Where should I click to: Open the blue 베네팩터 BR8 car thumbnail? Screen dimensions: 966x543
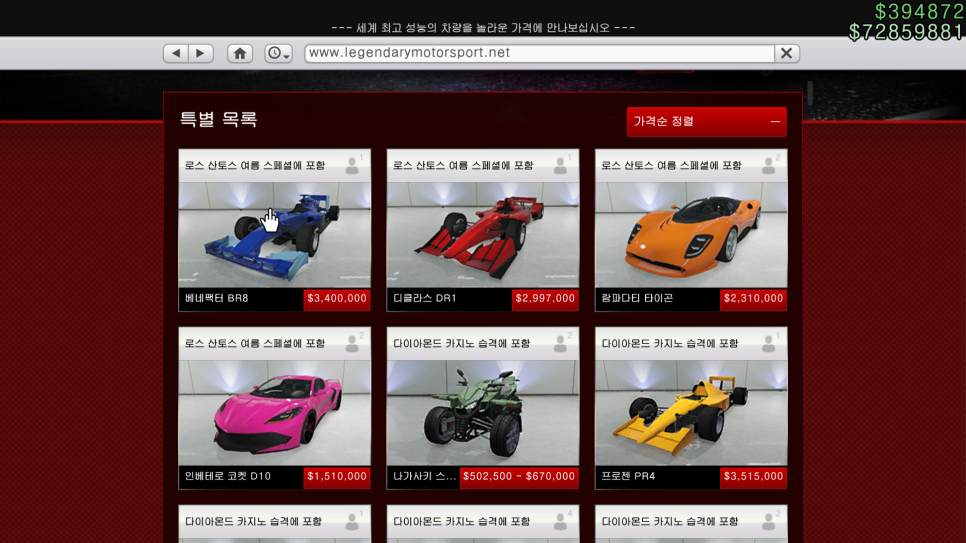click(275, 234)
